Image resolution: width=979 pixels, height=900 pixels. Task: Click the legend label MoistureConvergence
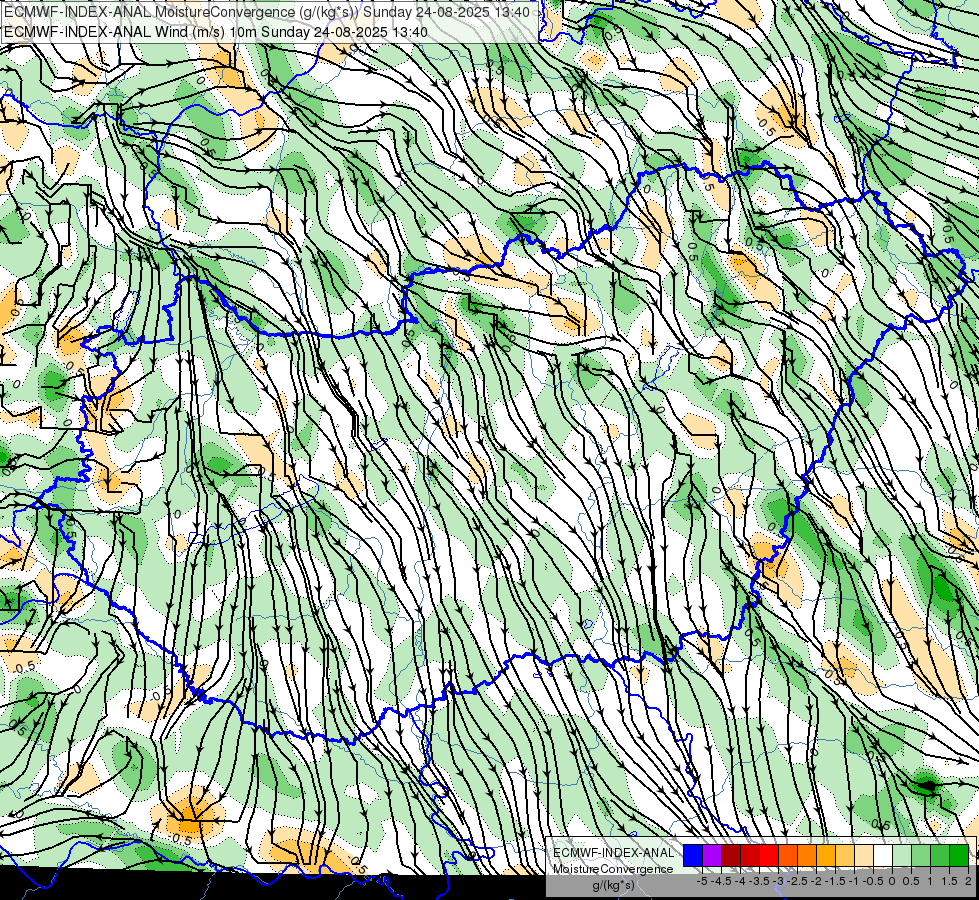coord(613,869)
